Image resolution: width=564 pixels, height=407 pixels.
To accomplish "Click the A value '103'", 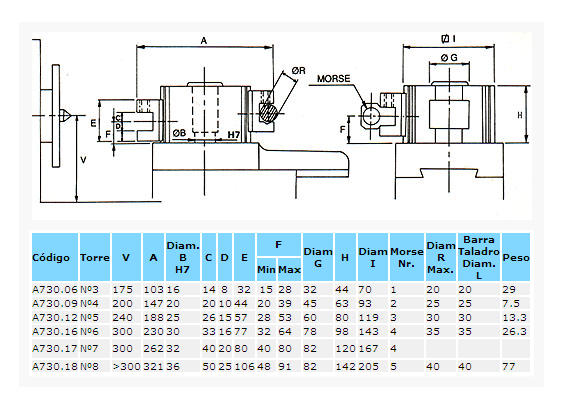I will point(154,289).
